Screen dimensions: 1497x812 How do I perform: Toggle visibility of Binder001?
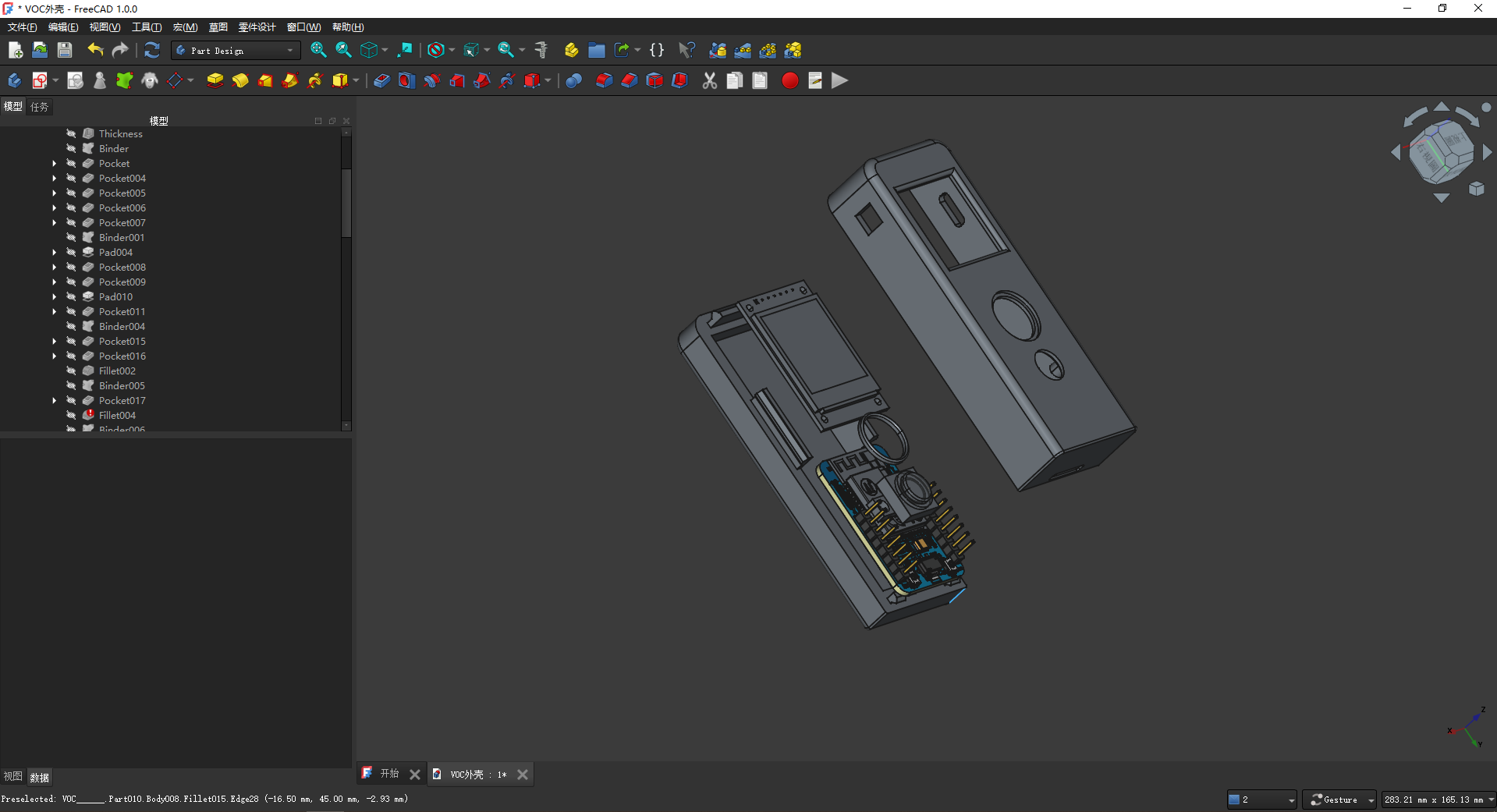(71, 237)
